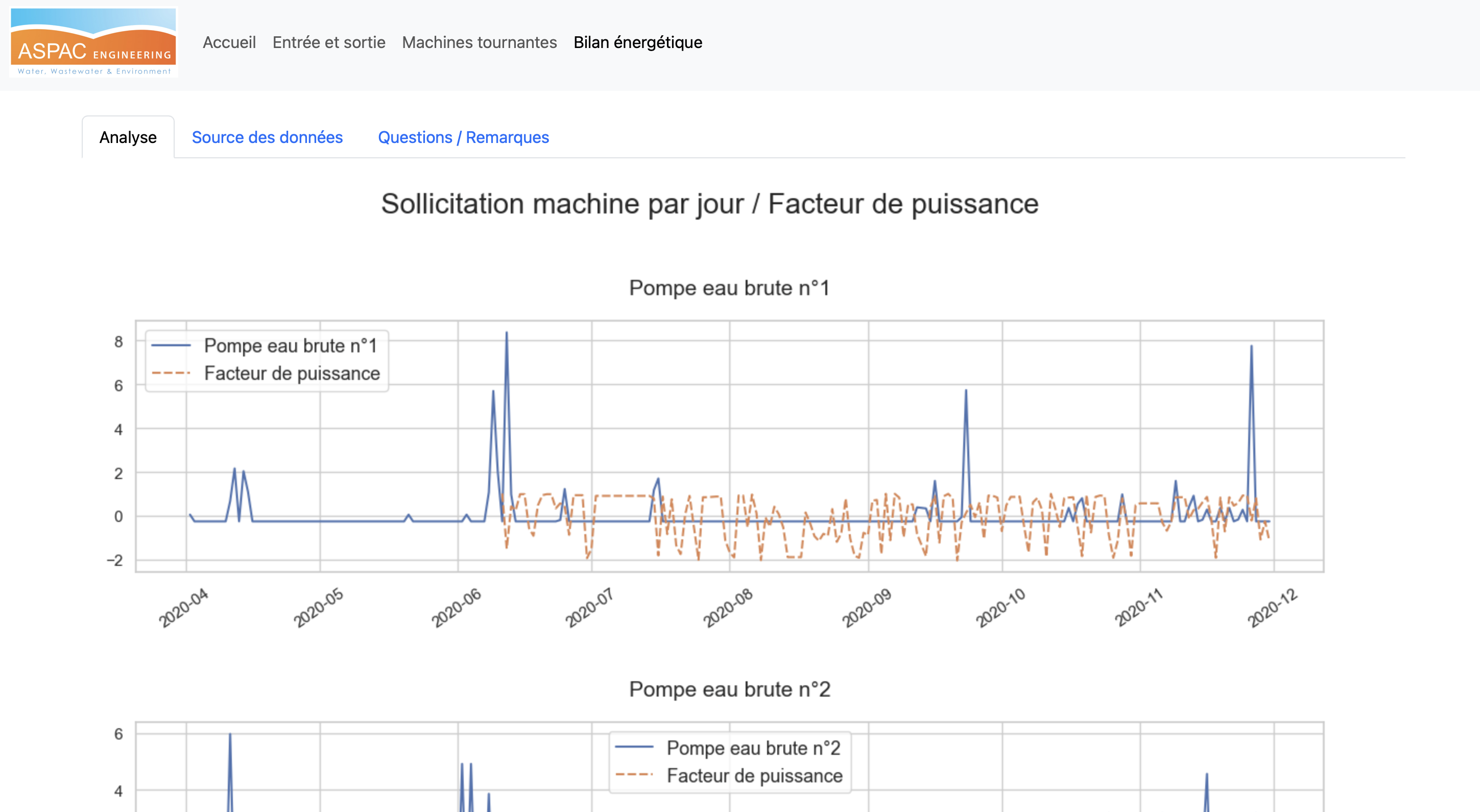Click the 2020-04 axis label

(x=183, y=607)
